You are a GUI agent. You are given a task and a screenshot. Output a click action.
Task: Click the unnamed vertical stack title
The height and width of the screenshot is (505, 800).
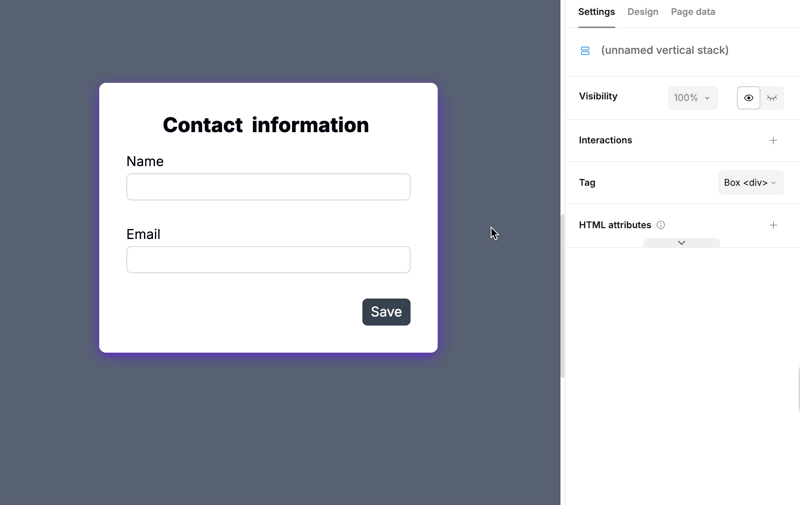(665, 50)
